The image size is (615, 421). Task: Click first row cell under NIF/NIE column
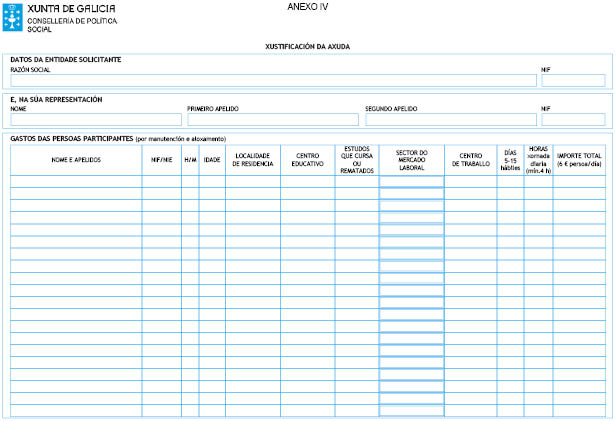point(161,182)
